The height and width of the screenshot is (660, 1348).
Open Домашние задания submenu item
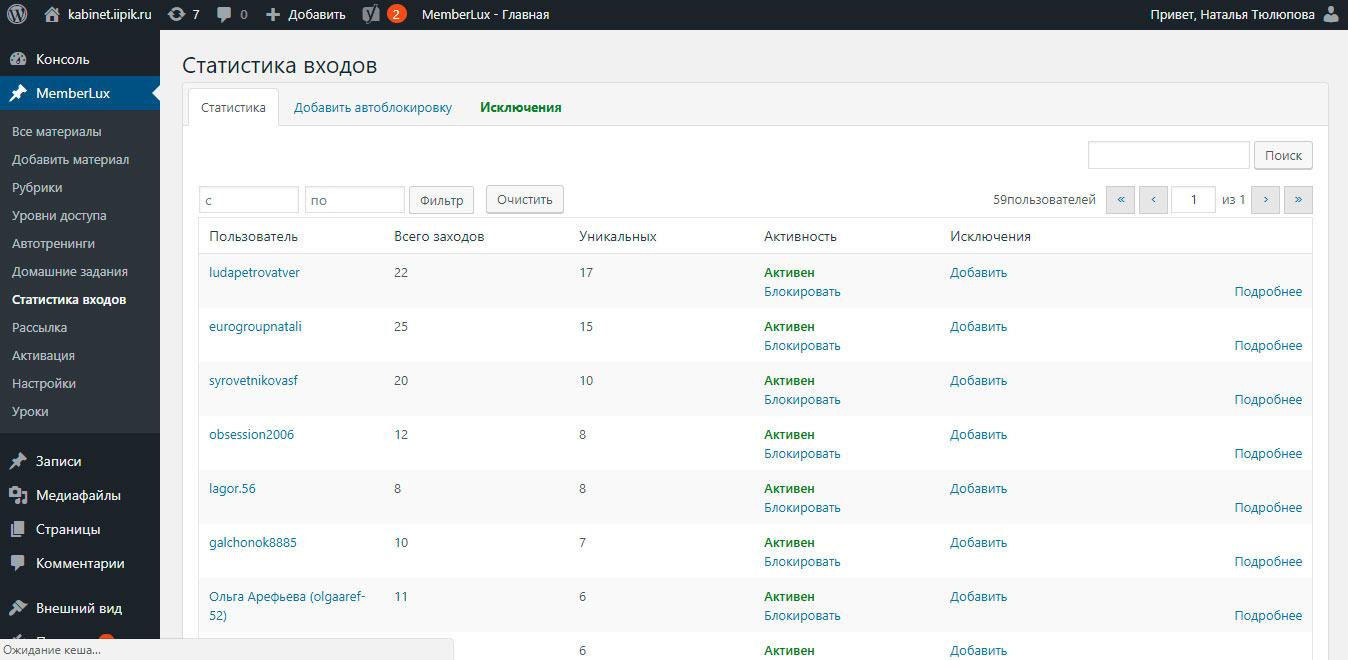coord(70,271)
